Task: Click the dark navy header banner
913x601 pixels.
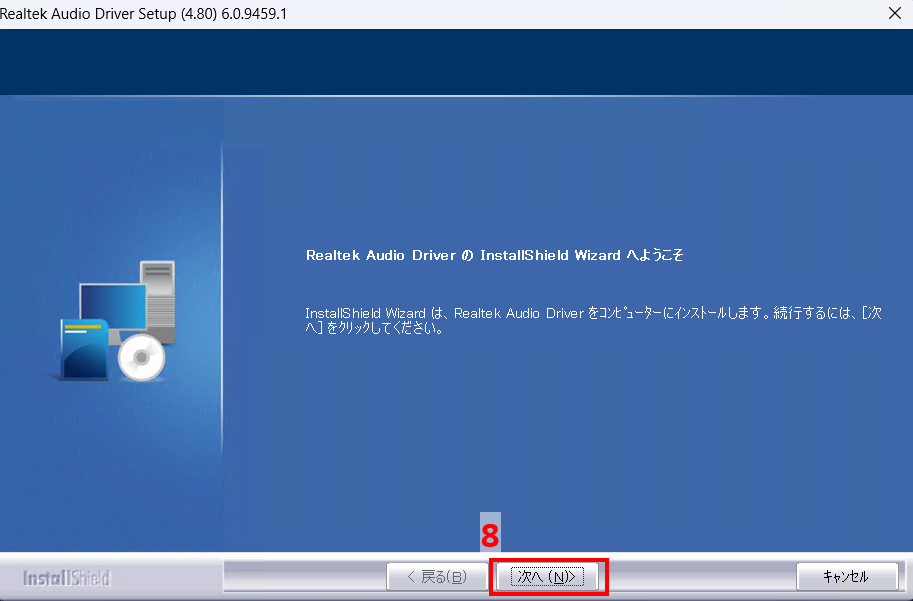Action: click(x=456, y=62)
